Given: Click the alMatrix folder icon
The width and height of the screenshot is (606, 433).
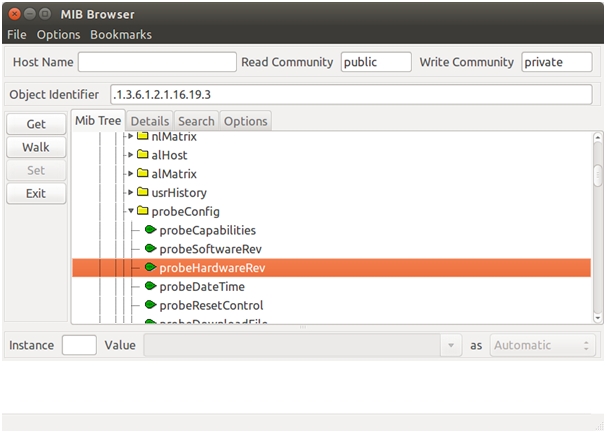Looking at the screenshot, I should 142,174.
